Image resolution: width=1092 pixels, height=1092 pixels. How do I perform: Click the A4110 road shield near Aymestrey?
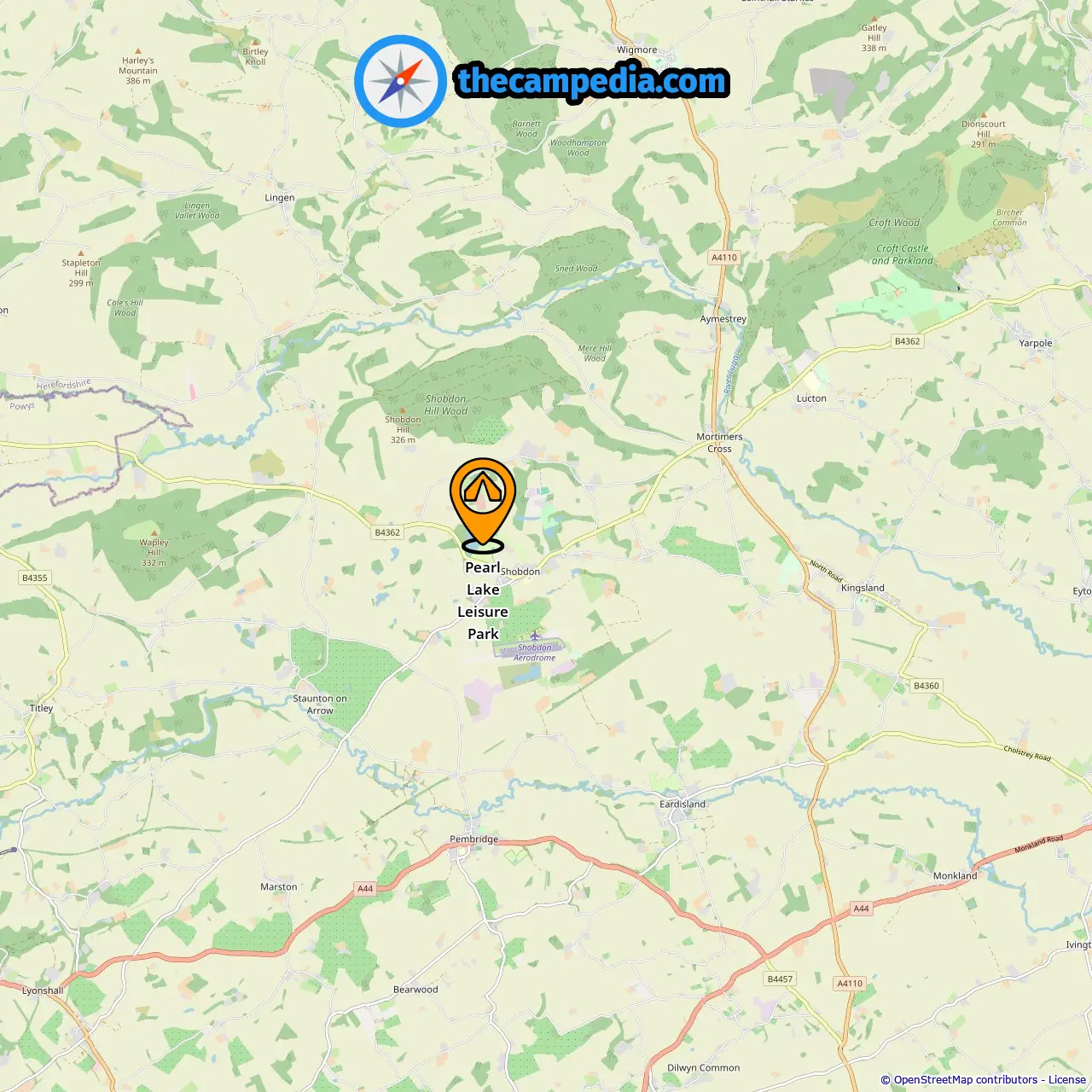tap(724, 258)
